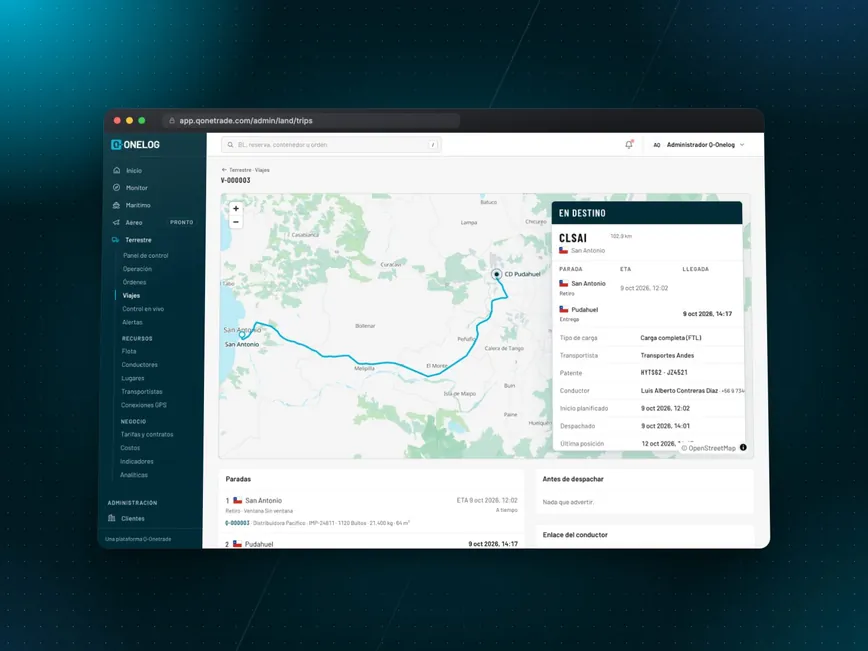Open Transportistas under Recursos
The height and width of the screenshot is (651, 868).
142,391
